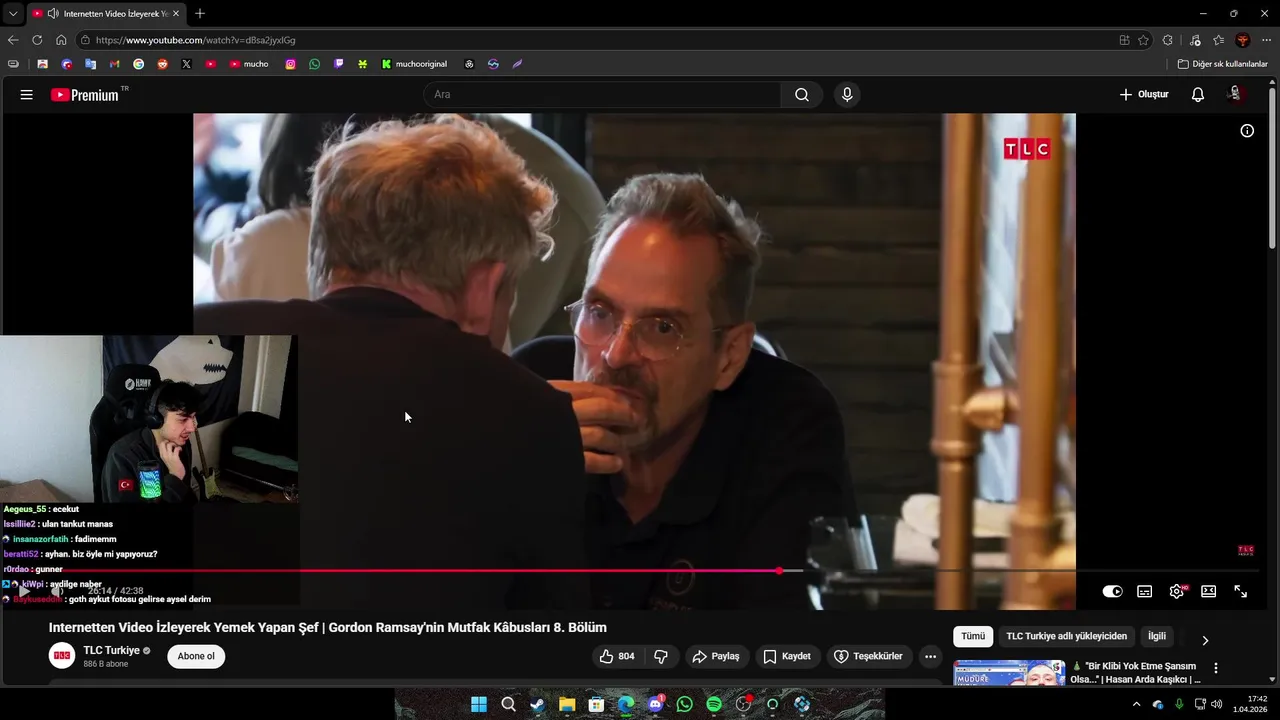The image size is (1280, 720).
Task: Open Reddit bookmark icon
Action: [162, 64]
